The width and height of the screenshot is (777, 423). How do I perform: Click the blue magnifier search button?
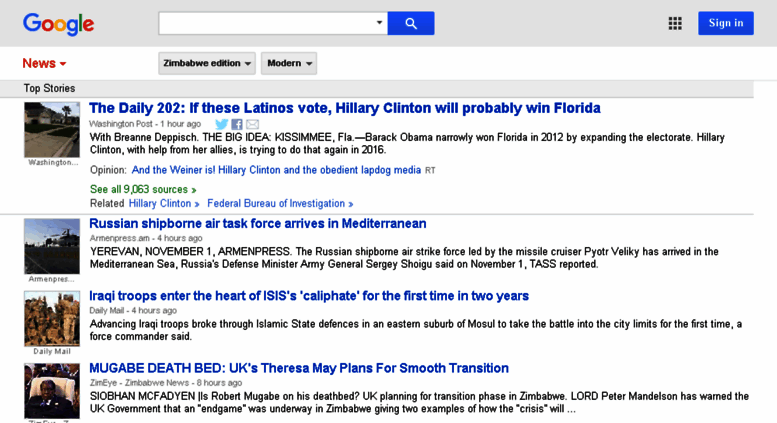(411, 23)
